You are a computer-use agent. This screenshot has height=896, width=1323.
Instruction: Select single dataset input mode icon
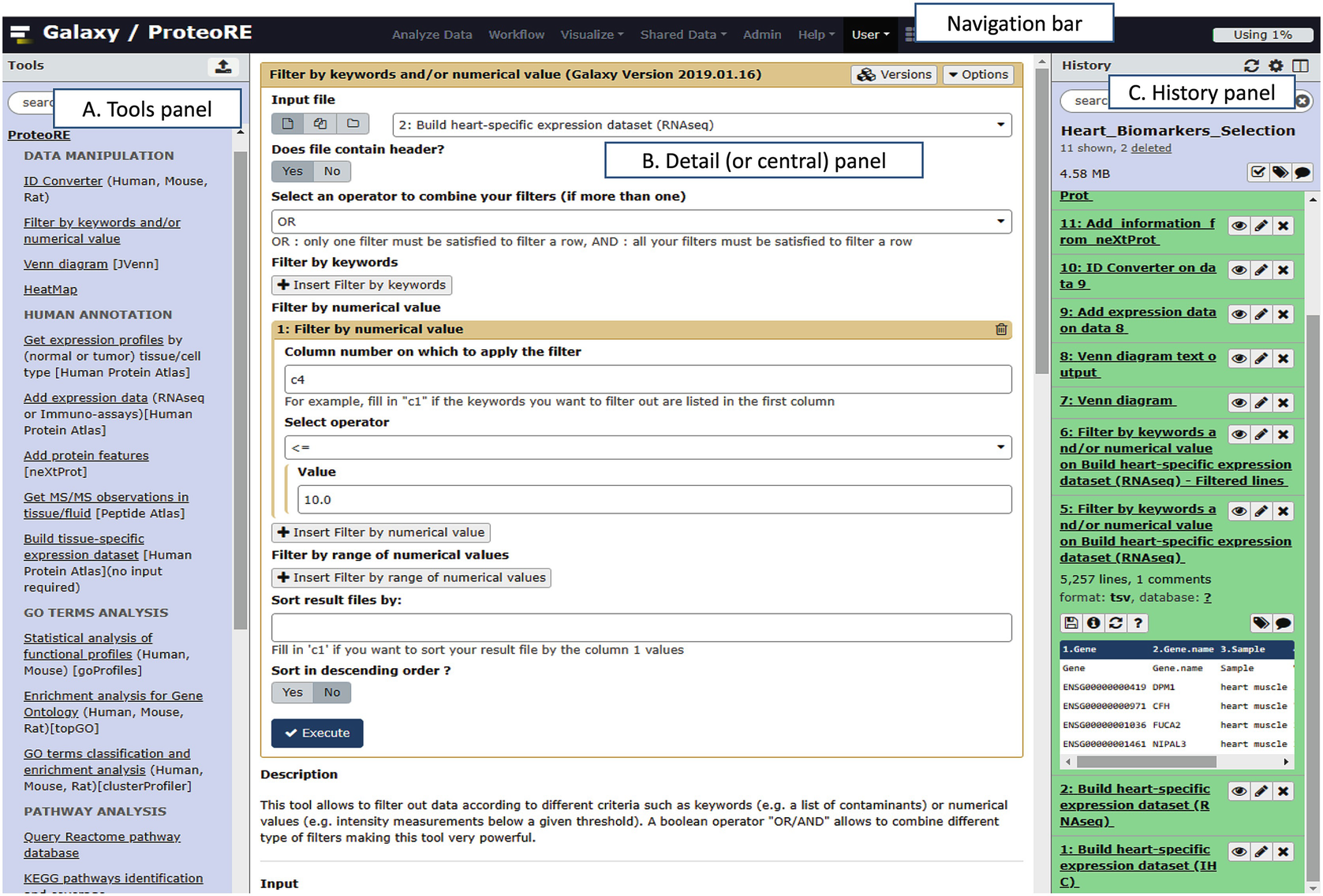coord(288,124)
